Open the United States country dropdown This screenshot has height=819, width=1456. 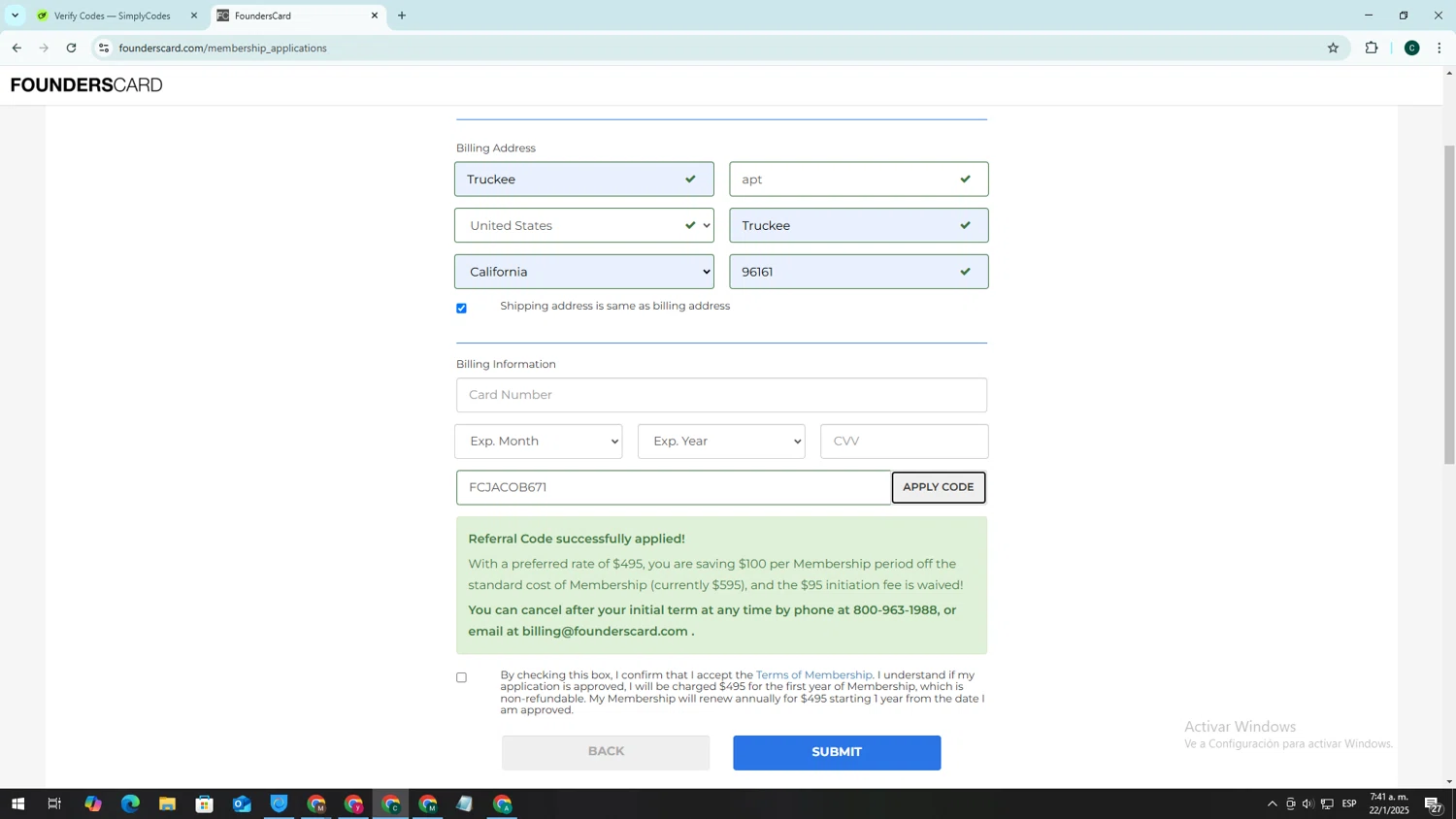click(584, 225)
